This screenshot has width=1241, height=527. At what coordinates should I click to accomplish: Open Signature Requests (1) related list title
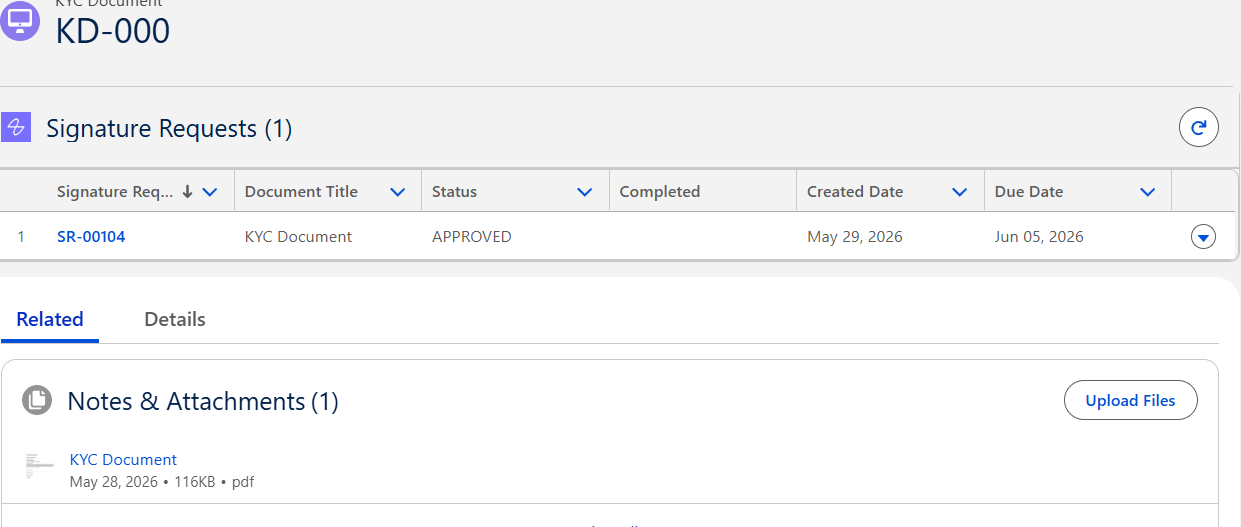click(x=169, y=129)
